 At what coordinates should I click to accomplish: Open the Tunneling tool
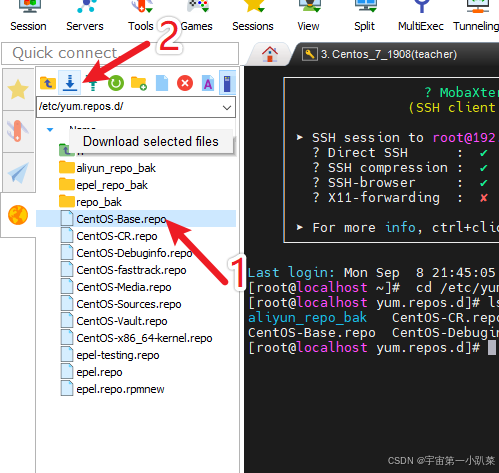tap(476, 17)
